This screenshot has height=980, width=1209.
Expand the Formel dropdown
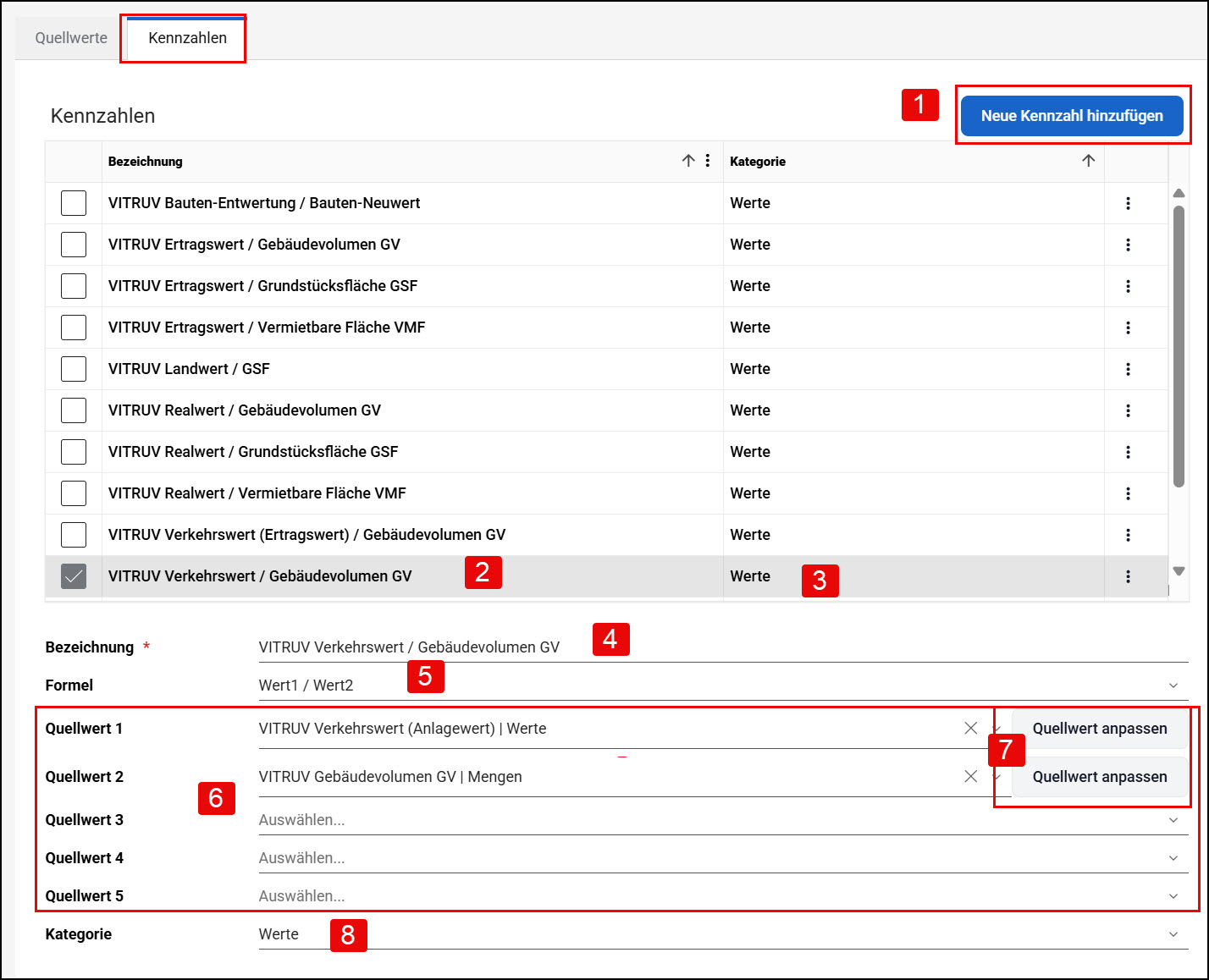coord(1173,685)
